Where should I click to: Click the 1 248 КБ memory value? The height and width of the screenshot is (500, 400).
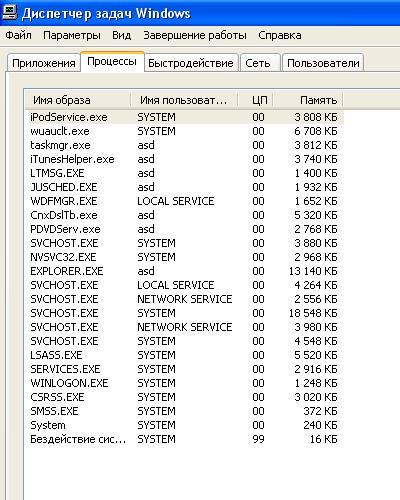[x=316, y=383]
